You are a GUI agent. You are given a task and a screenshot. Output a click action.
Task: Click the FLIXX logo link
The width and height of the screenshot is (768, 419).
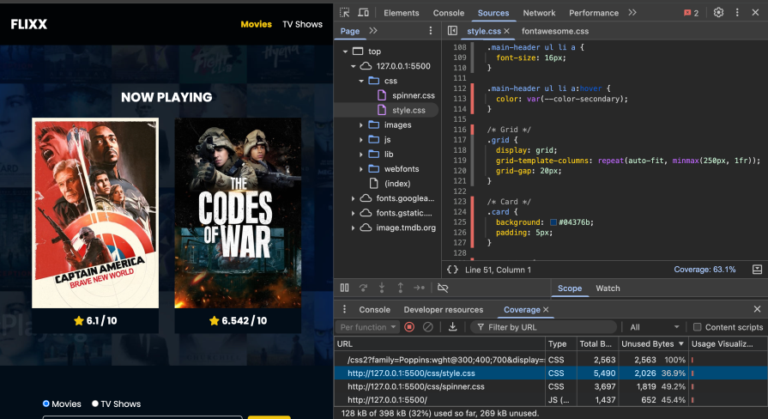point(29,24)
